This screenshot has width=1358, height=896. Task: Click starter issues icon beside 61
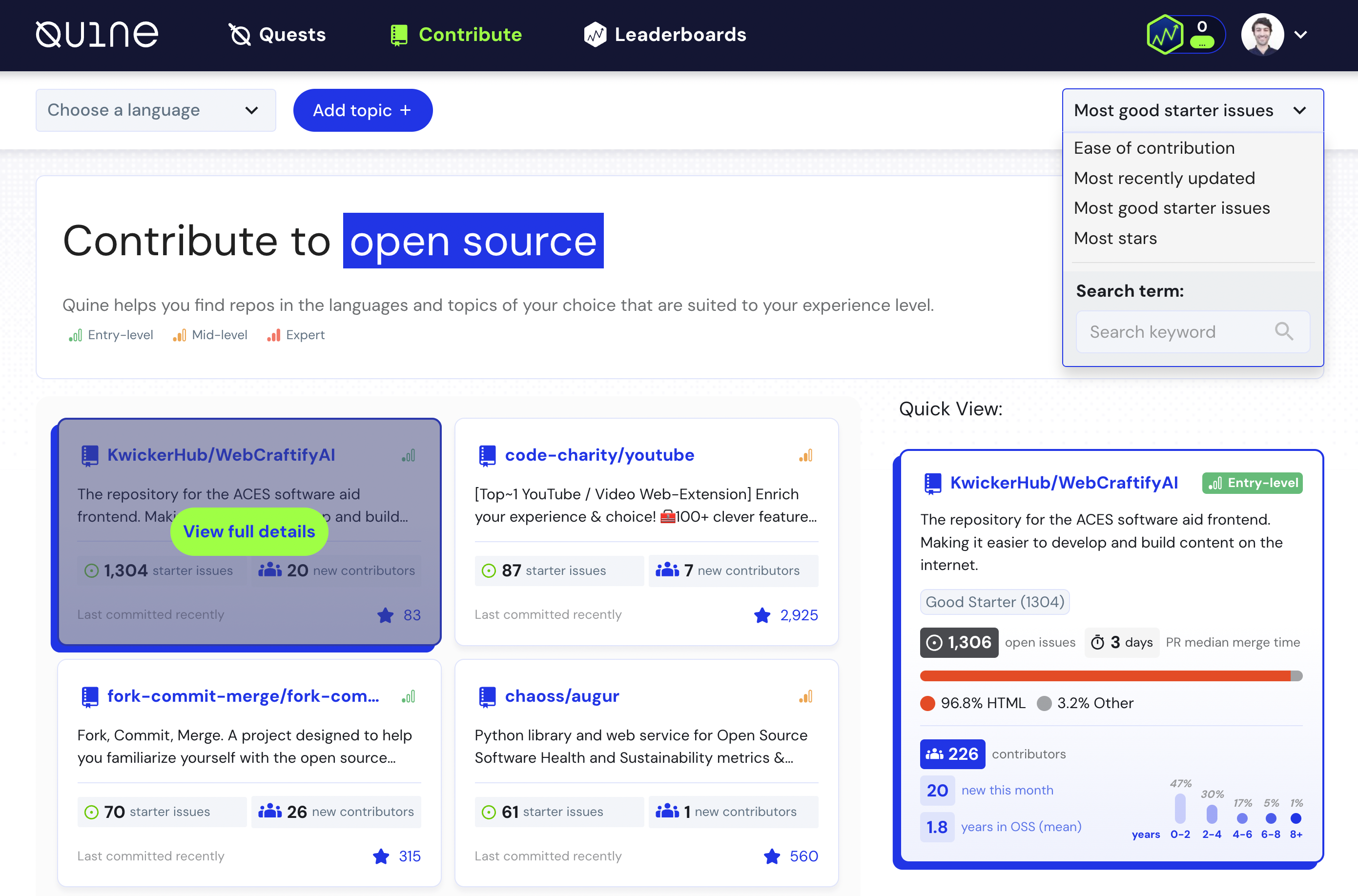pyautogui.click(x=489, y=812)
